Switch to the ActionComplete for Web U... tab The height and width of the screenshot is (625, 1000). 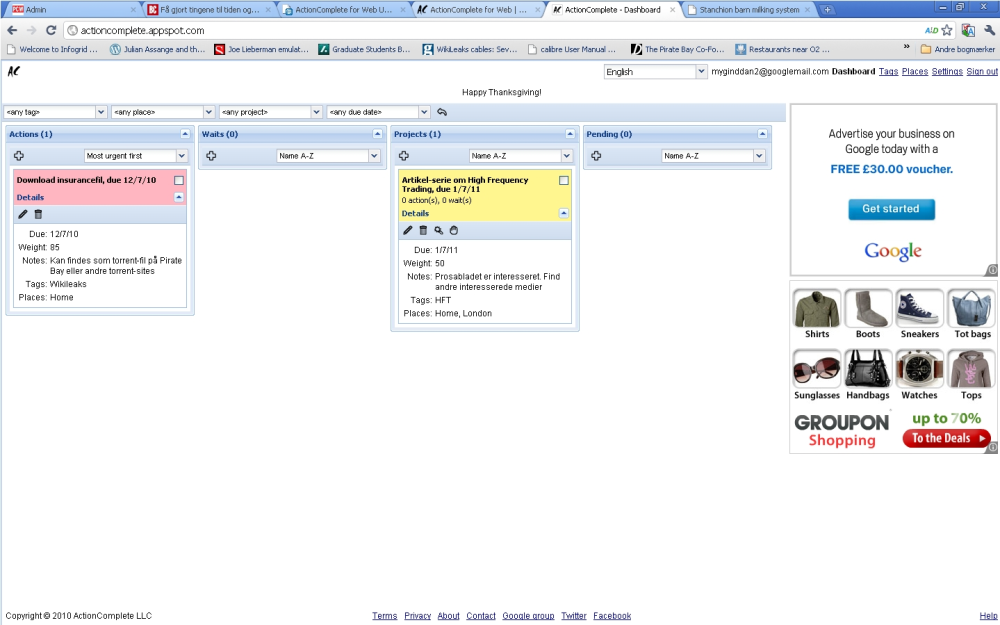[342, 10]
